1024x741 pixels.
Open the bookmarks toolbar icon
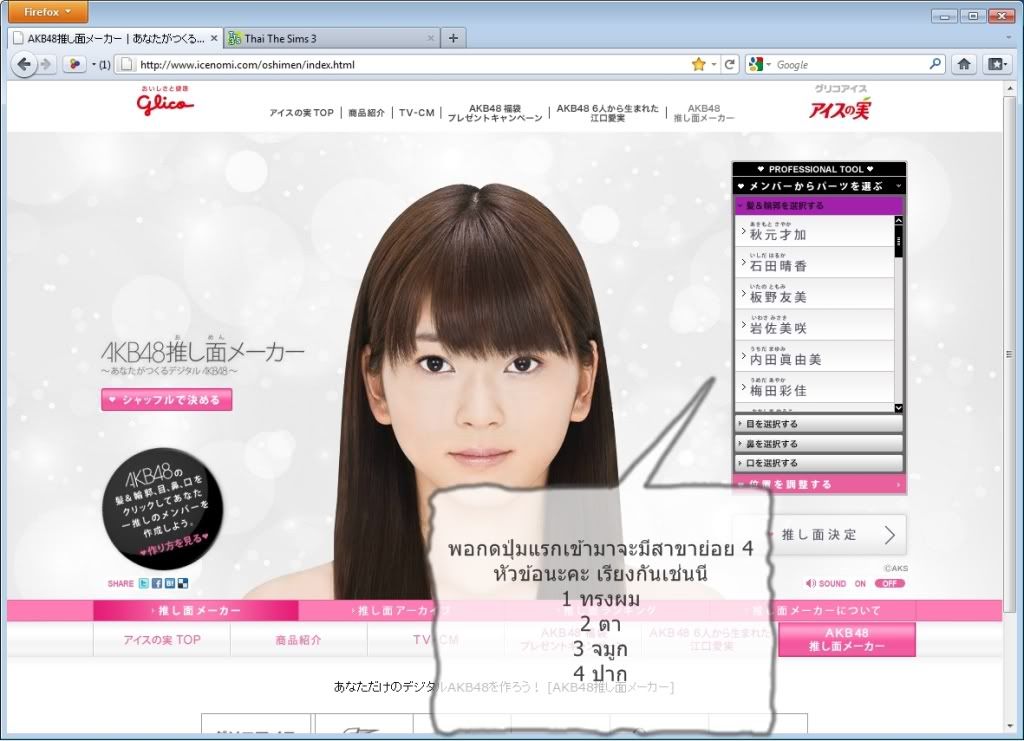pos(997,64)
